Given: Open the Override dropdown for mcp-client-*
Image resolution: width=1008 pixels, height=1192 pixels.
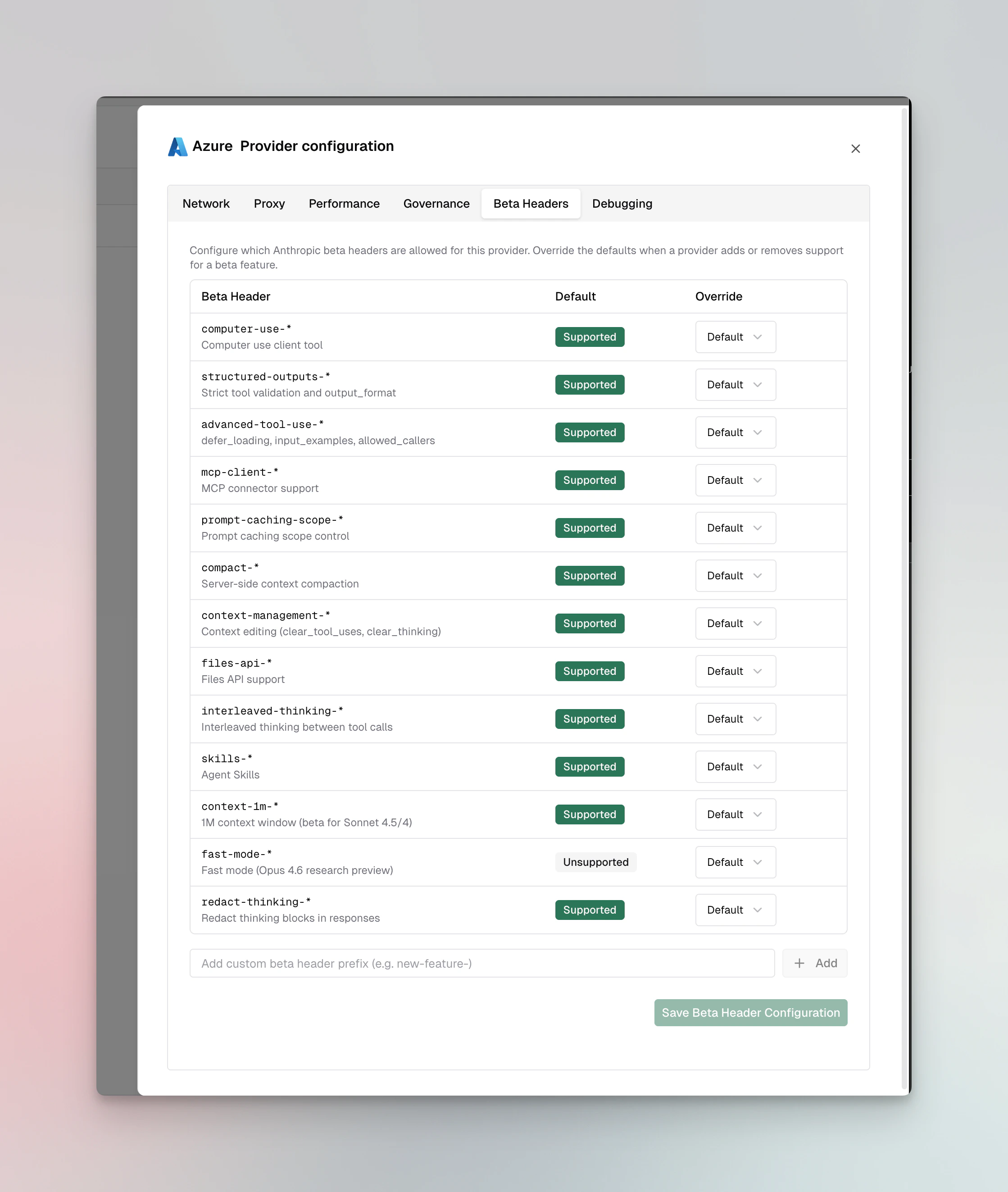Looking at the screenshot, I should click(736, 480).
